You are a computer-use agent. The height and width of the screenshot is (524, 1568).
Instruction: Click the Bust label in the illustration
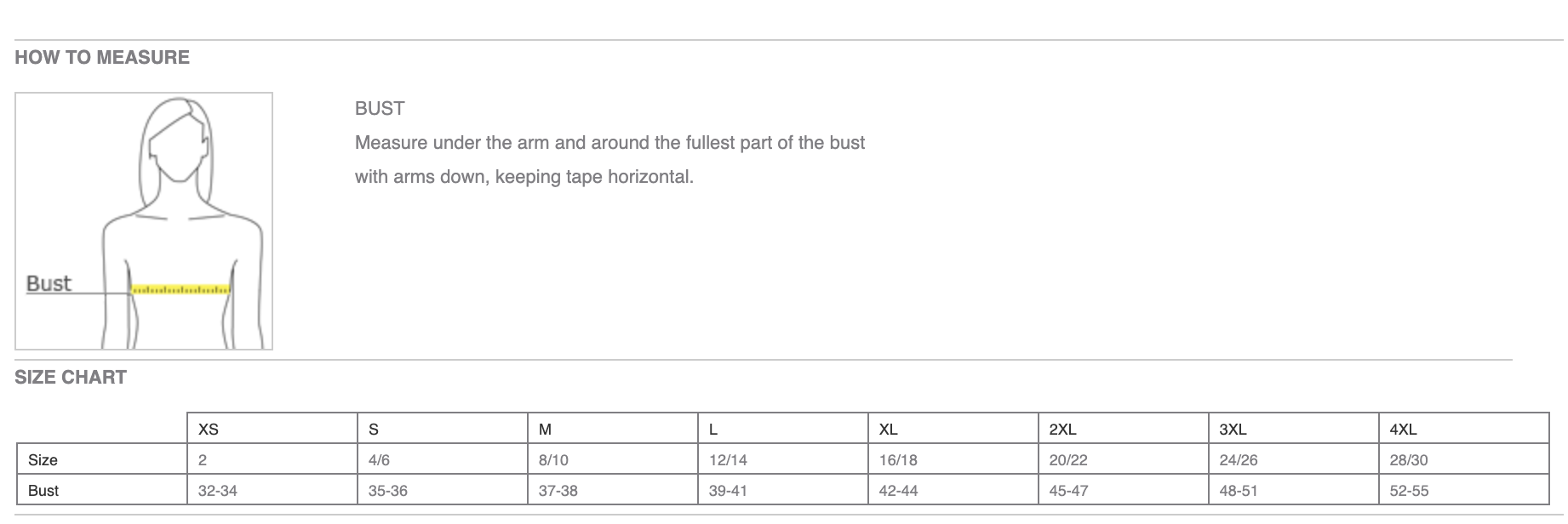pos(49,283)
